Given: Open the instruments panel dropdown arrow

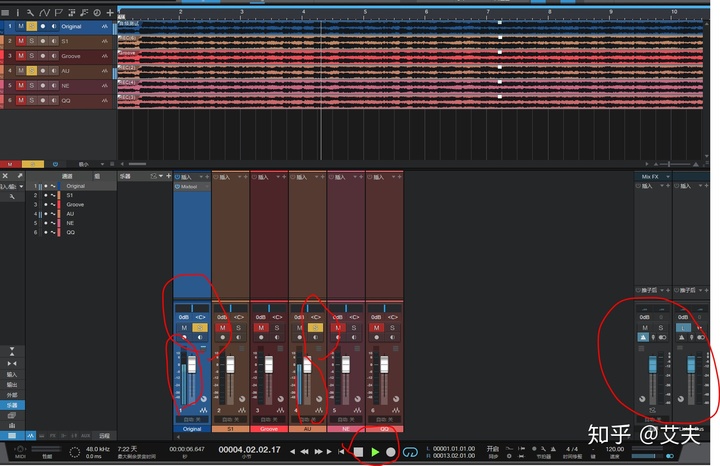Looking at the screenshot, I should point(161,176).
